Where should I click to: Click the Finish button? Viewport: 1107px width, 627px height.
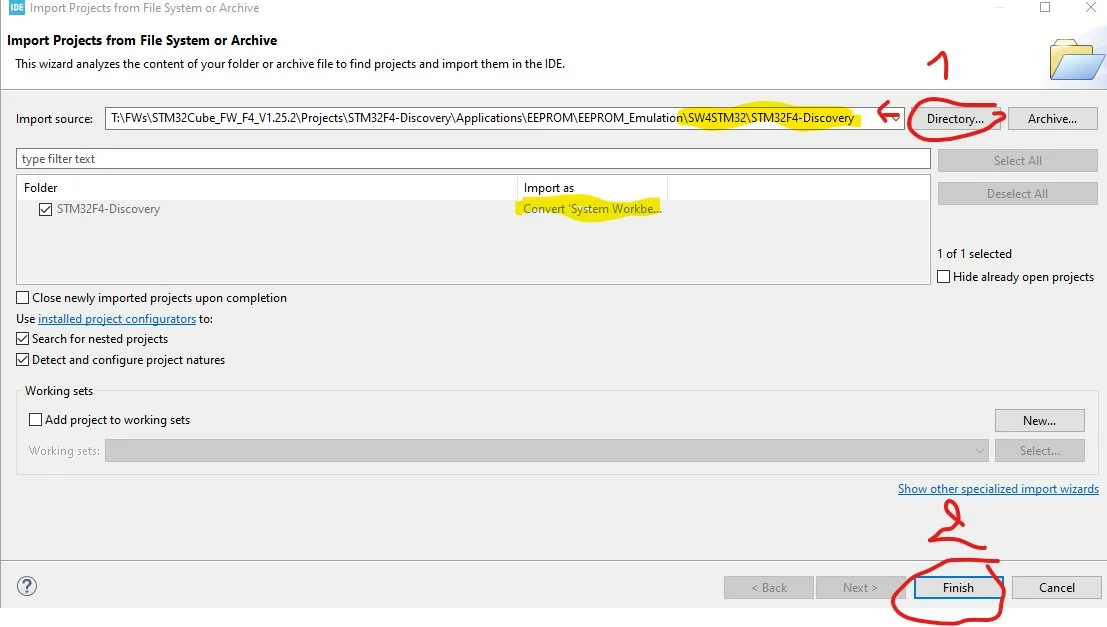[958, 587]
